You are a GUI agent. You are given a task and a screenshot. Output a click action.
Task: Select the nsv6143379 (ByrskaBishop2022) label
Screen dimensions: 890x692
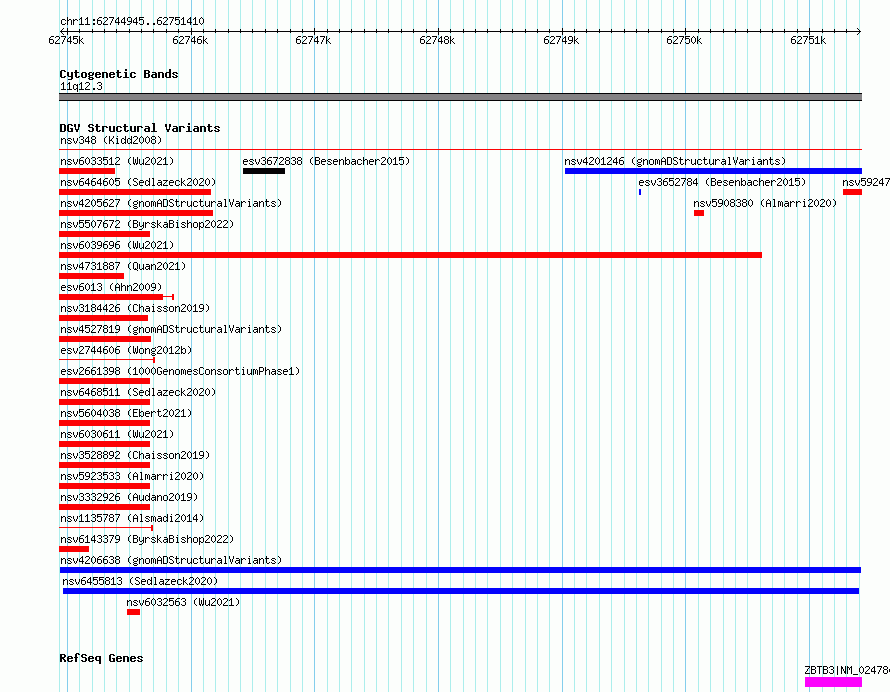[147, 539]
